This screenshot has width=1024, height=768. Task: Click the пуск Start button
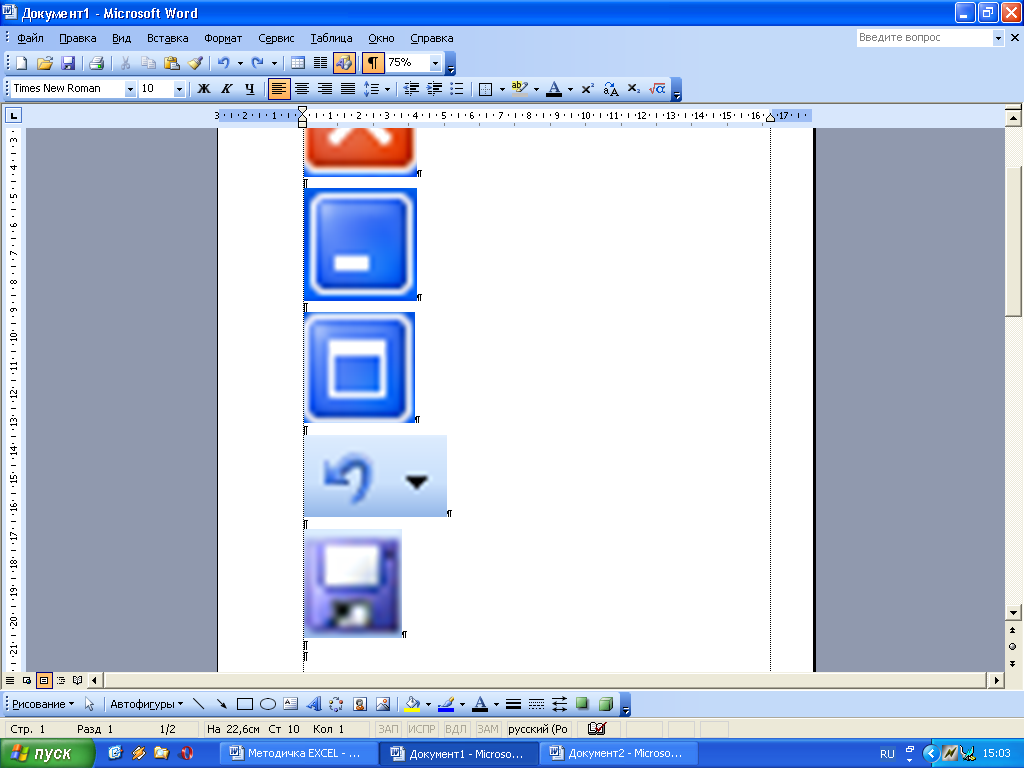coord(47,754)
